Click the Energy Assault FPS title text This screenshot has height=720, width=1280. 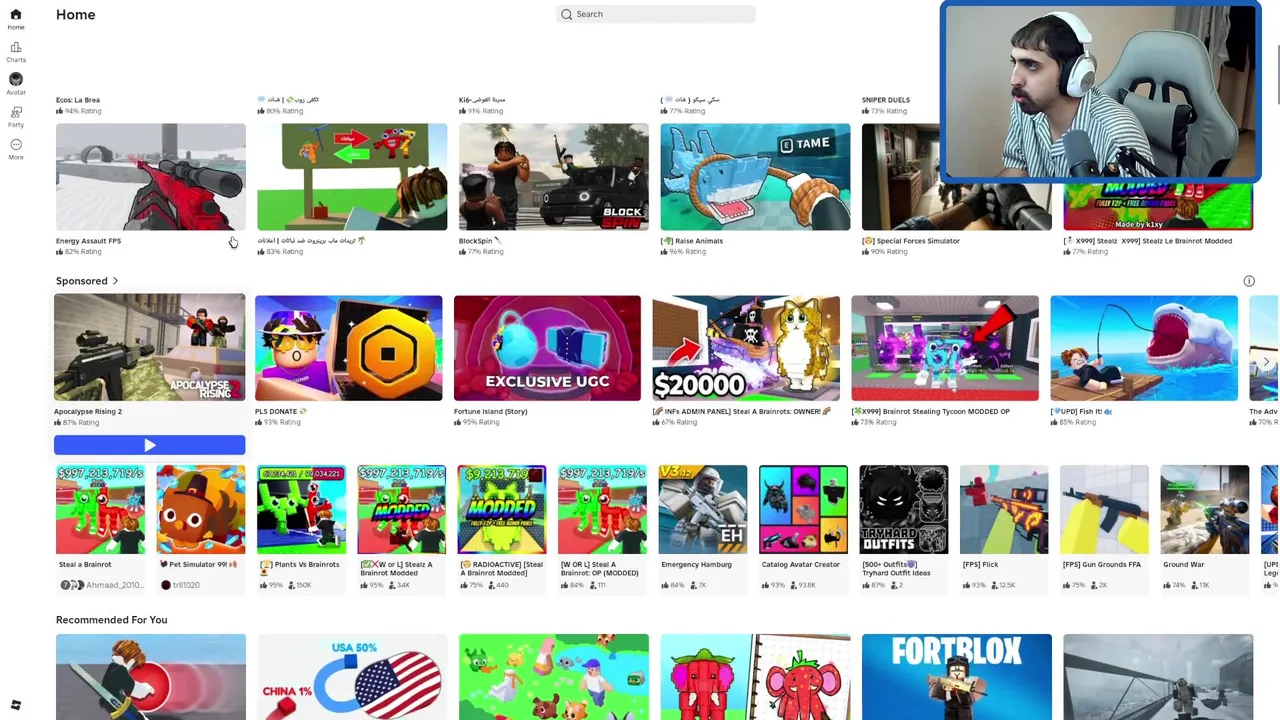click(x=88, y=241)
